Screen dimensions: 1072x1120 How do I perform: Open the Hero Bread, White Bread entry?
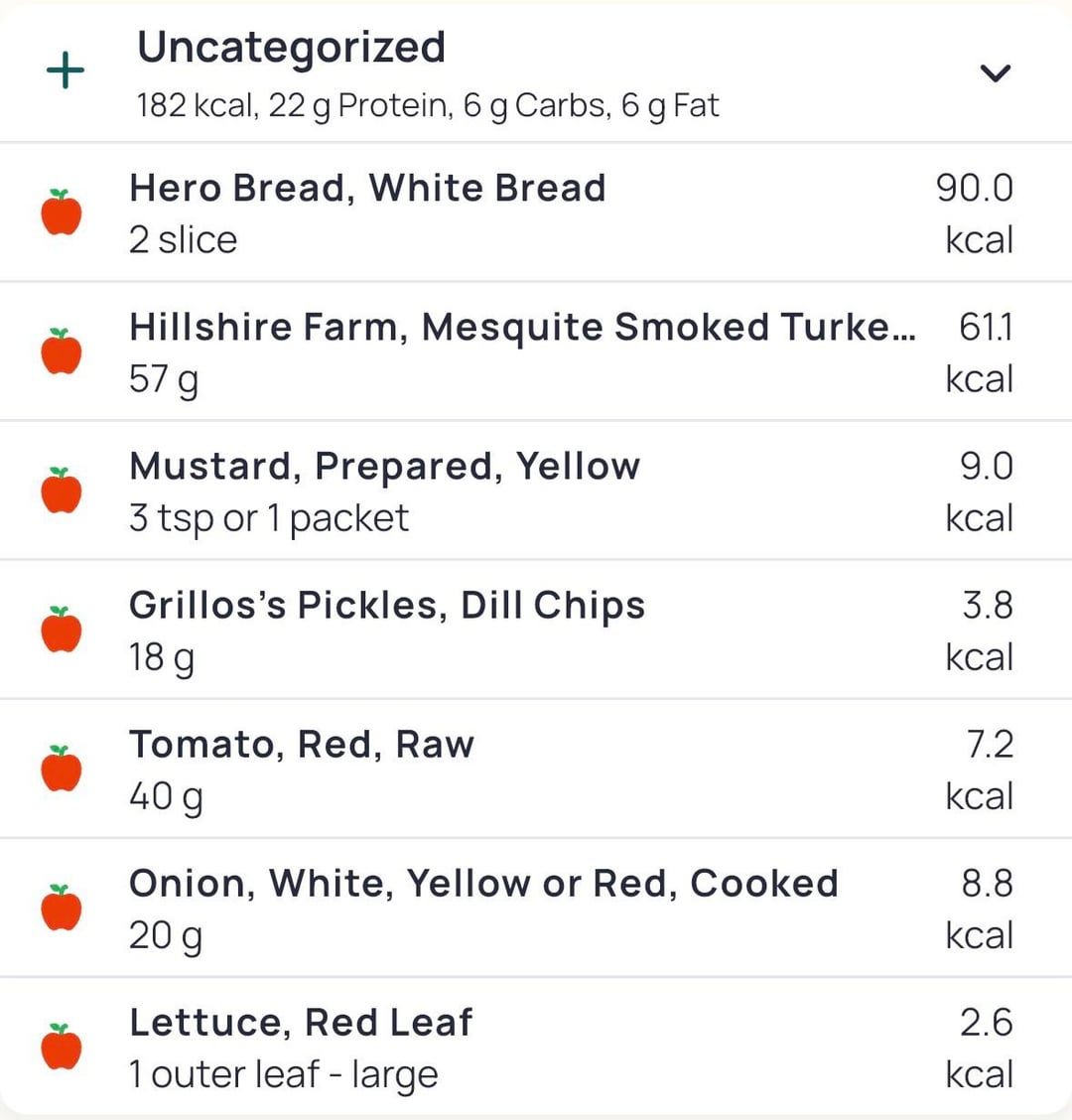click(x=367, y=189)
